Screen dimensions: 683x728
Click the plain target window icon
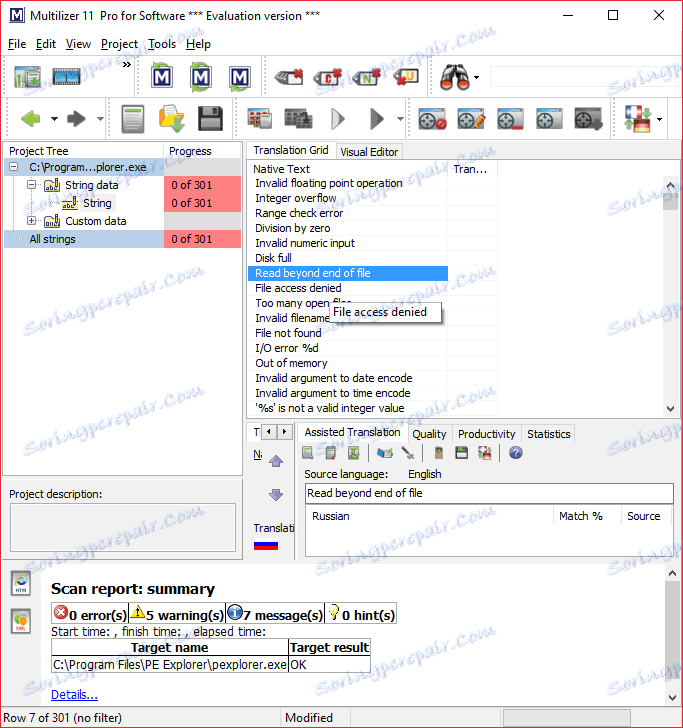pyautogui.click(x=549, y=119)
